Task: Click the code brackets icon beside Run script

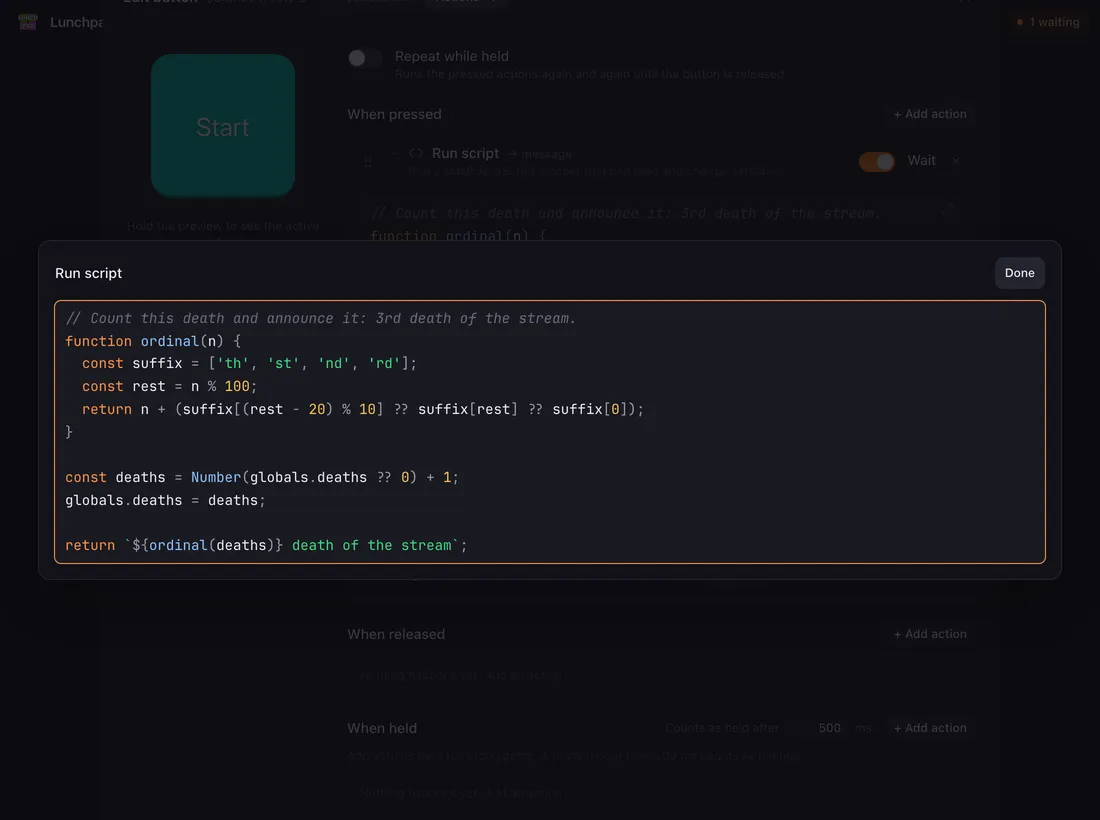Action: click(x=415, y=153)
